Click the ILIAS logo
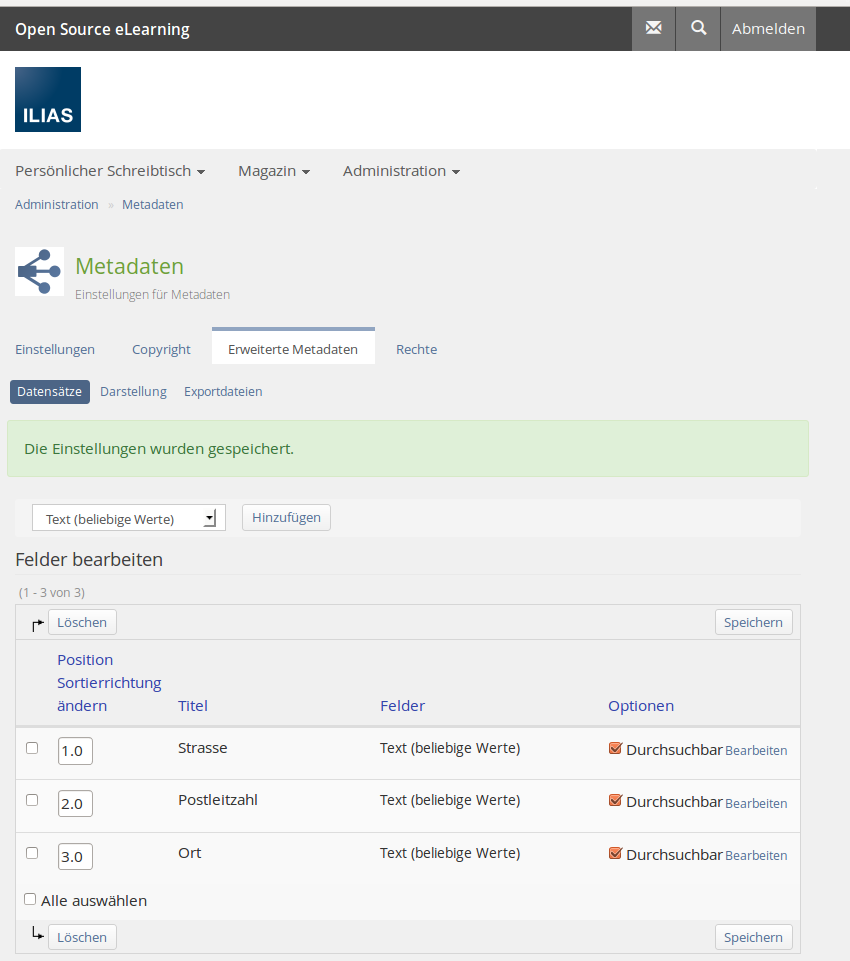The width and height of the screenshot is (850, 961). coord(48,100)
